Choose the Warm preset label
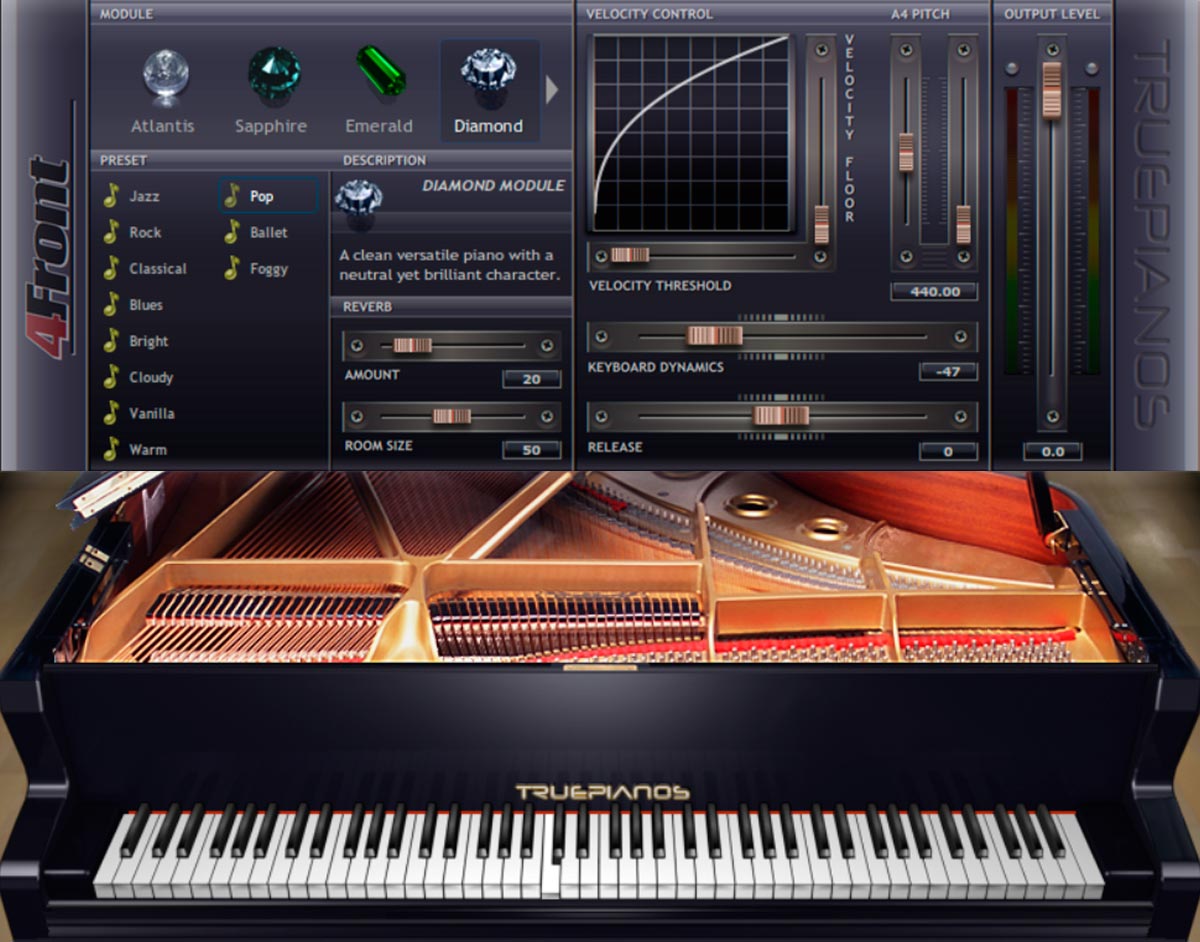Viewport: 1200px width, 942px height. (148, 450)
